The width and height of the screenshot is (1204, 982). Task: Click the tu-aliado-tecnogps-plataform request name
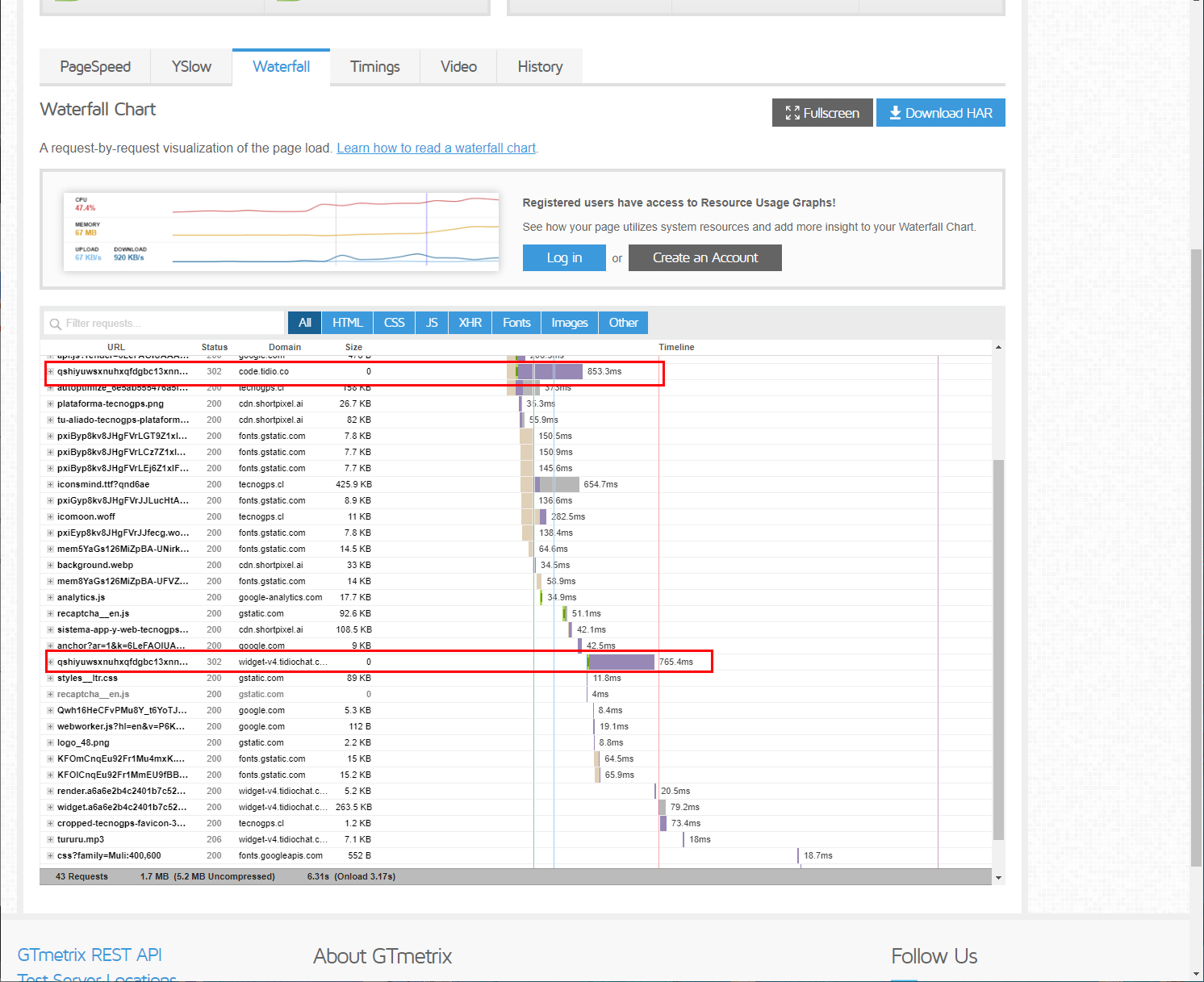123,420
